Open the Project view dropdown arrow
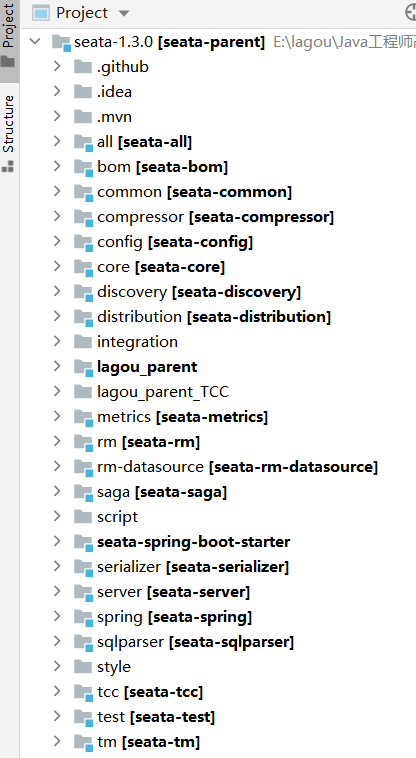This screenshot has height=758, width=416. tap(124, 14)
